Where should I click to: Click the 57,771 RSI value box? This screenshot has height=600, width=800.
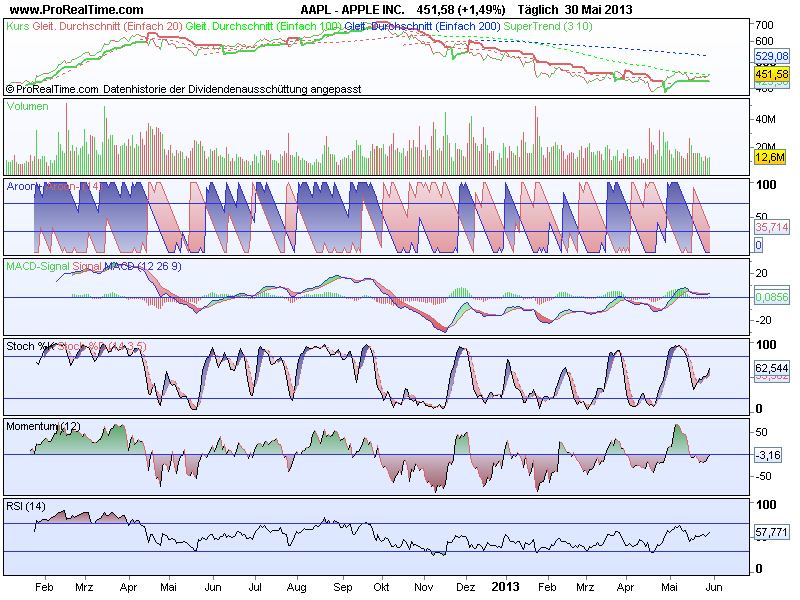coord(772,533)
